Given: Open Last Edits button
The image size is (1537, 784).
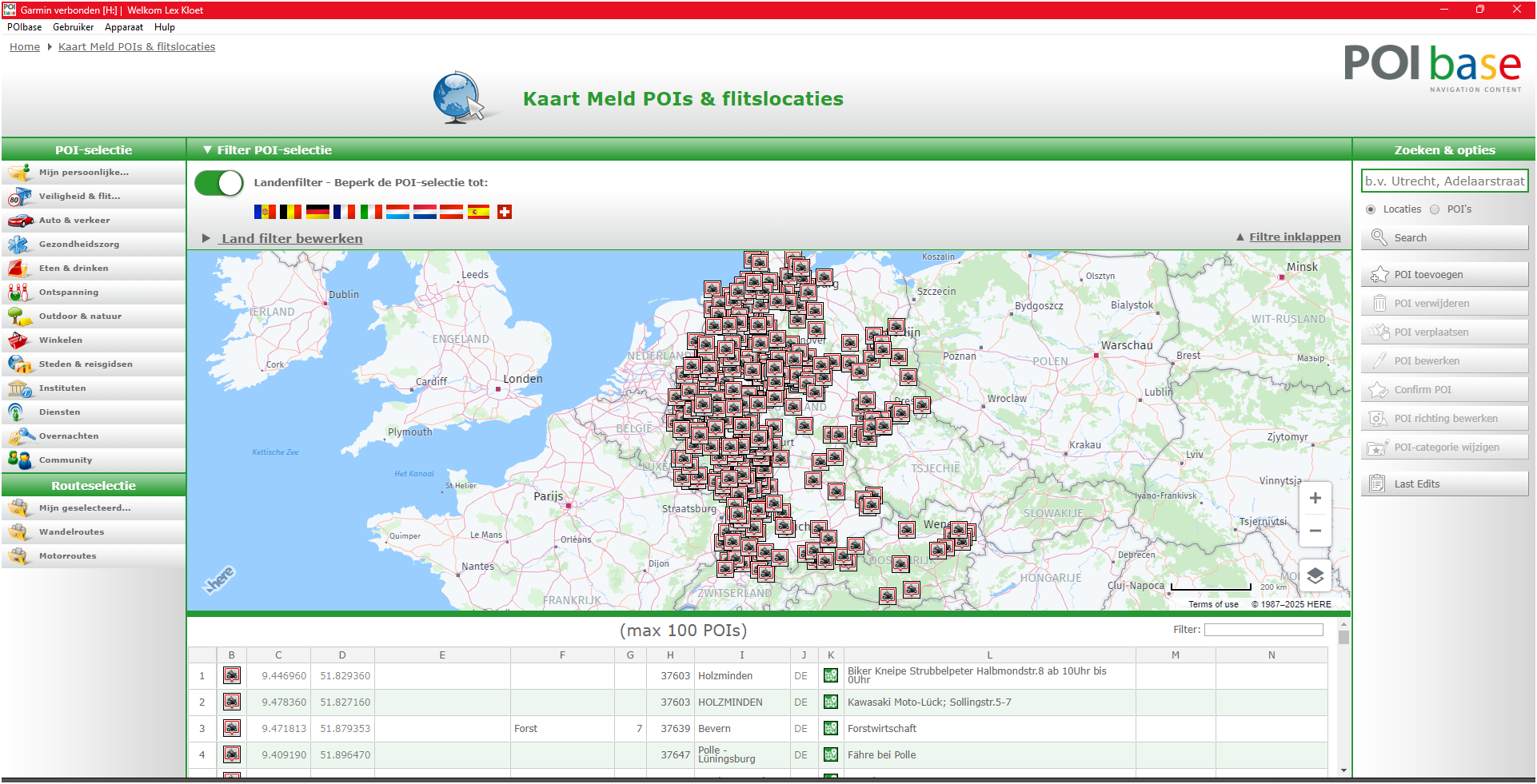Looking at the screenshot, I should [x=1444, y=484].
